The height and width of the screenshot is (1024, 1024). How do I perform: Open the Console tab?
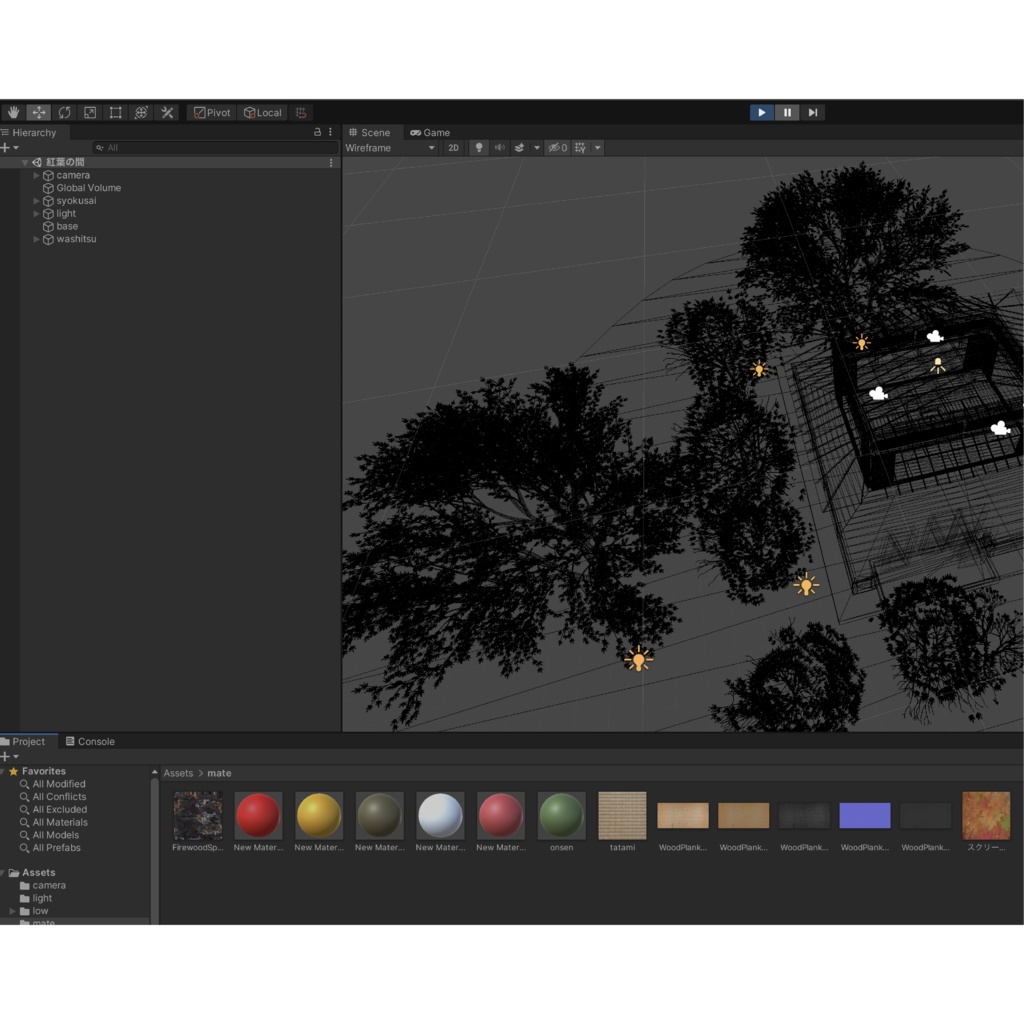[x=90, y=741]
